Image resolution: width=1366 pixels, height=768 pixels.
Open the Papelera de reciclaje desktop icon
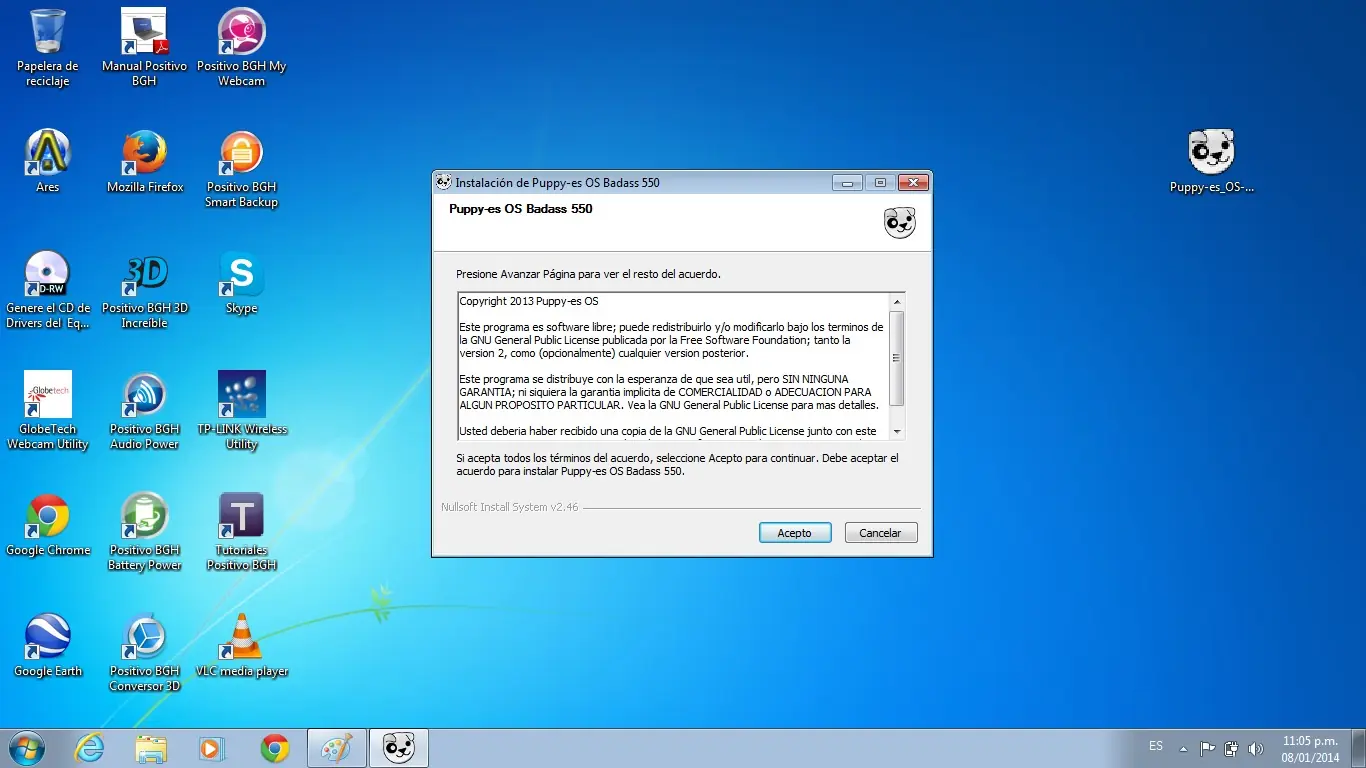pyautogui.click(x=47, y=47)
